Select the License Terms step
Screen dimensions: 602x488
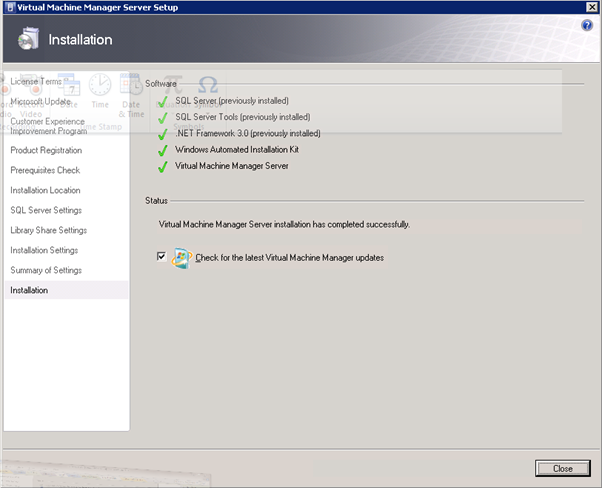[x=36, y=81]
